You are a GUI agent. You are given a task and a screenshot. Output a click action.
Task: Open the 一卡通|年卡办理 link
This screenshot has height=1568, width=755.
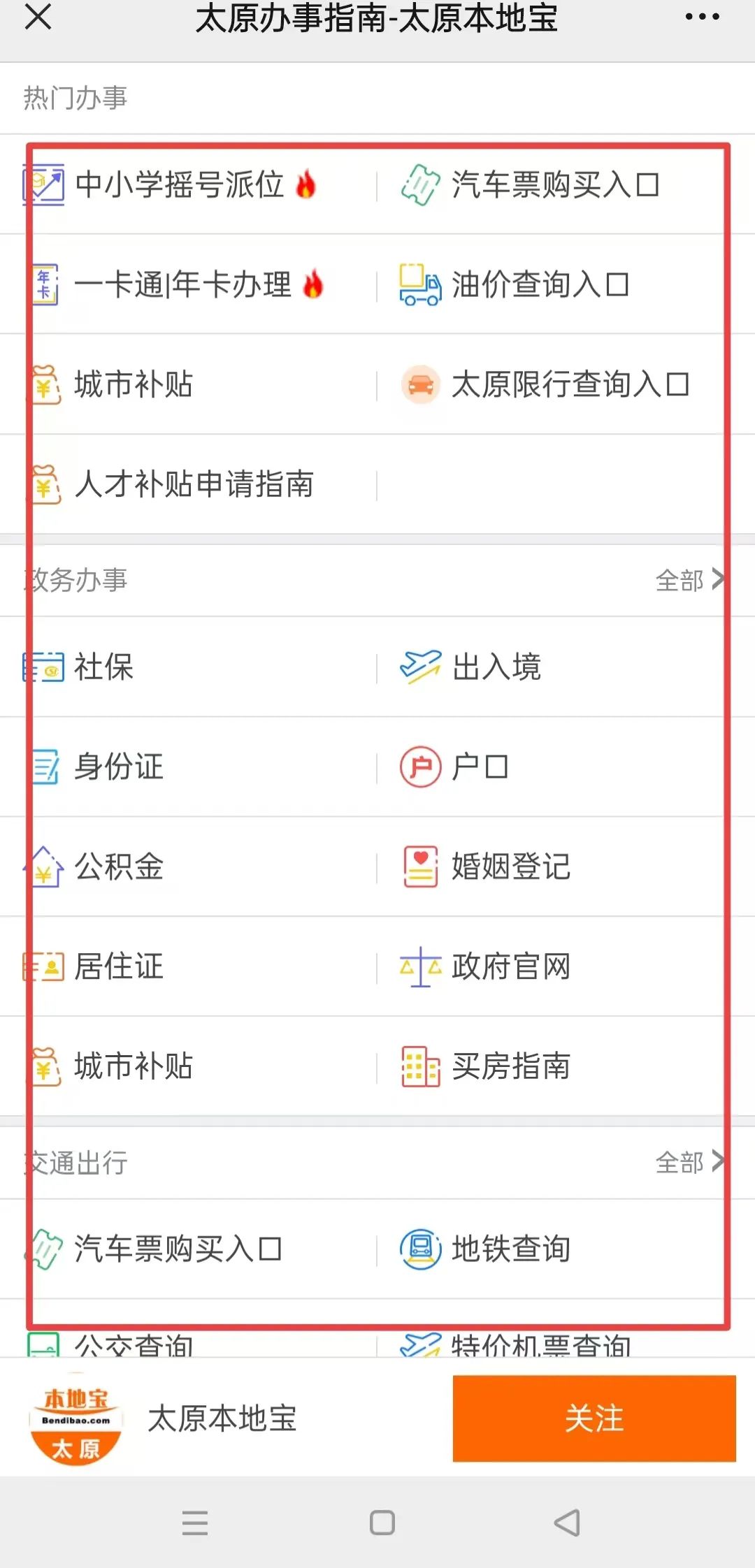point(183,285)
